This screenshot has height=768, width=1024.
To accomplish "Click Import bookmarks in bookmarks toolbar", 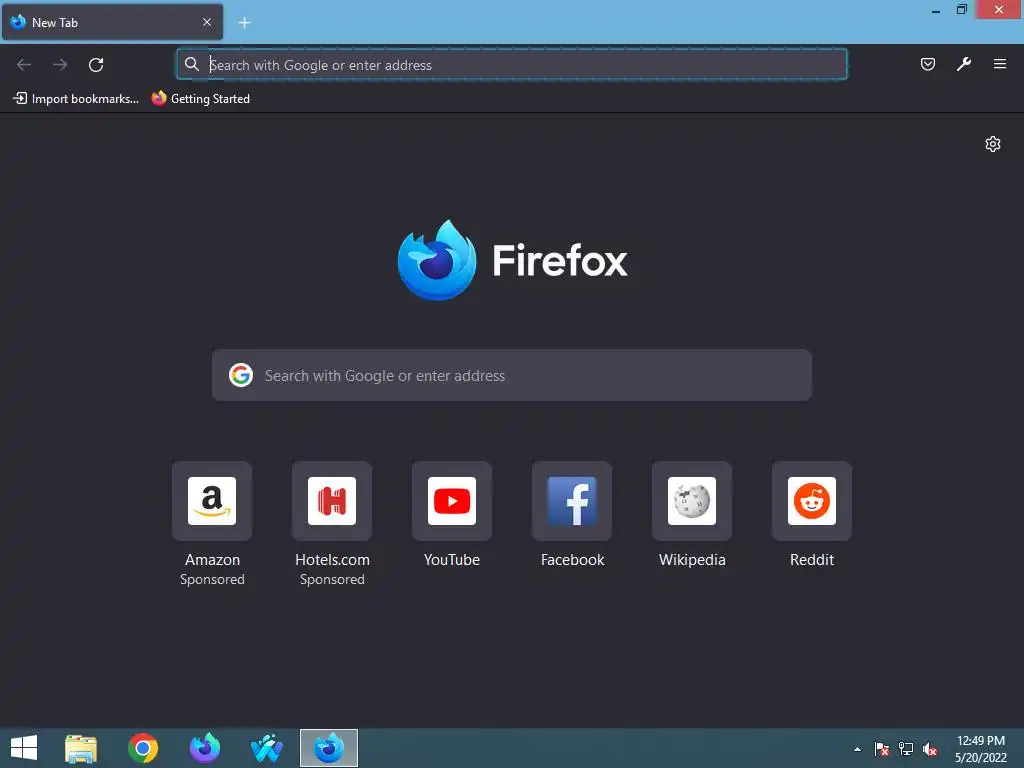I will pyautogui.click(x=76, y=99).
